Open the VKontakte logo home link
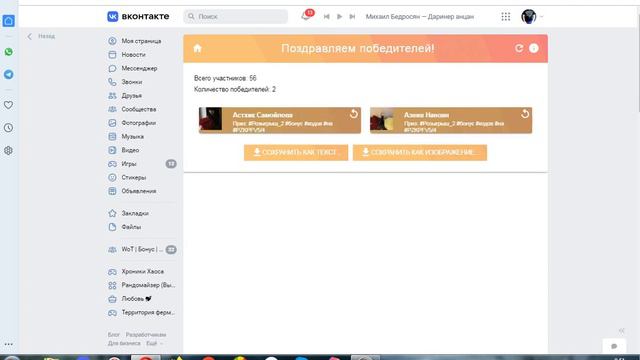Image resolution: width=640 pixels, height=360 pixels. [x=138, y=16]
